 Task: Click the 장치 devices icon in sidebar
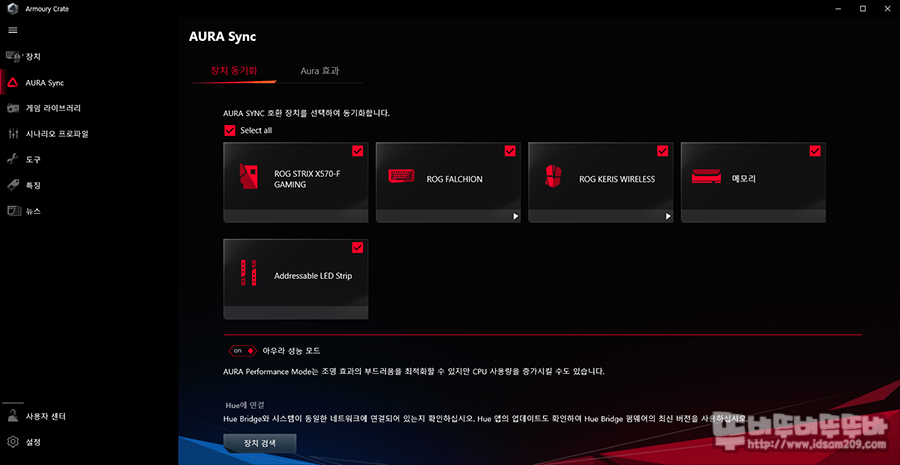coord(13,56)
